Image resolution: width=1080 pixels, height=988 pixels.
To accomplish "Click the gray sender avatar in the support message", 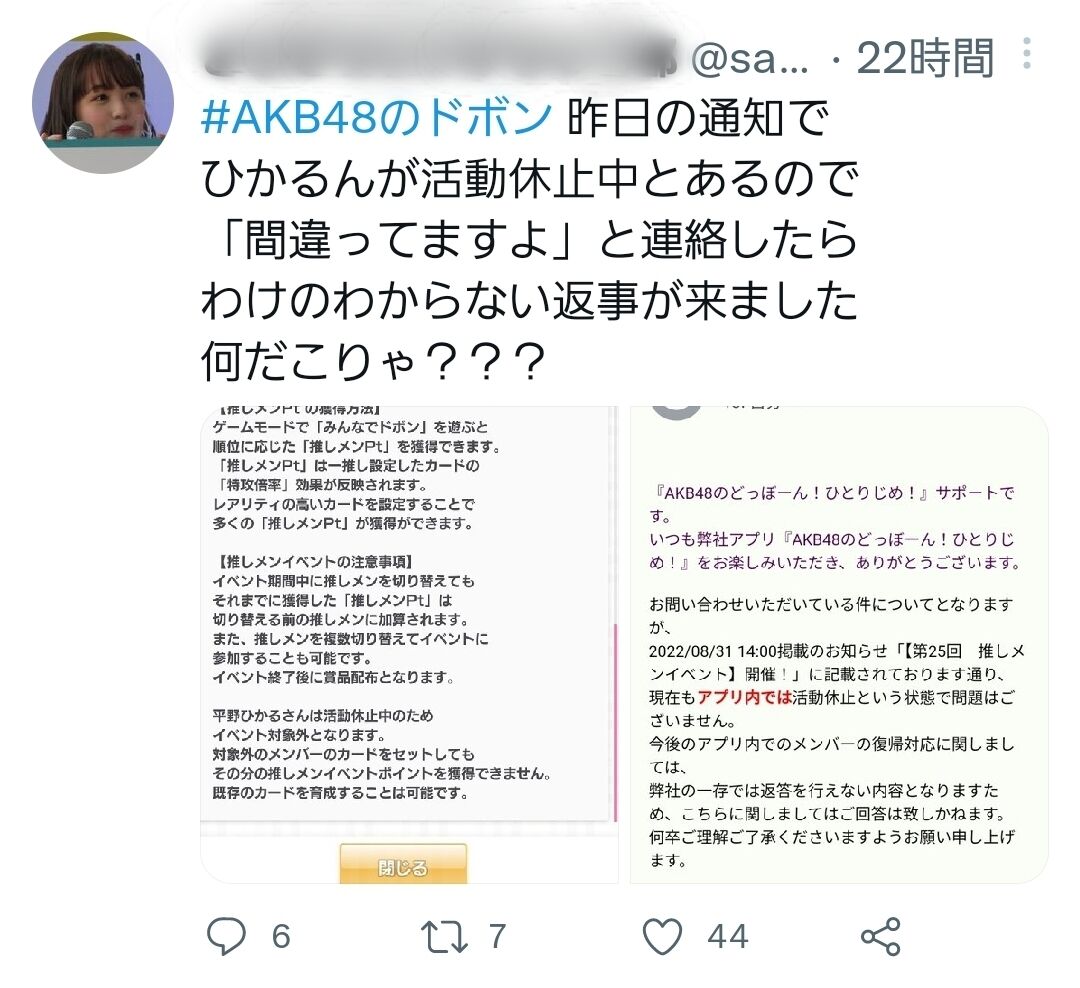I will coord(676,412).
